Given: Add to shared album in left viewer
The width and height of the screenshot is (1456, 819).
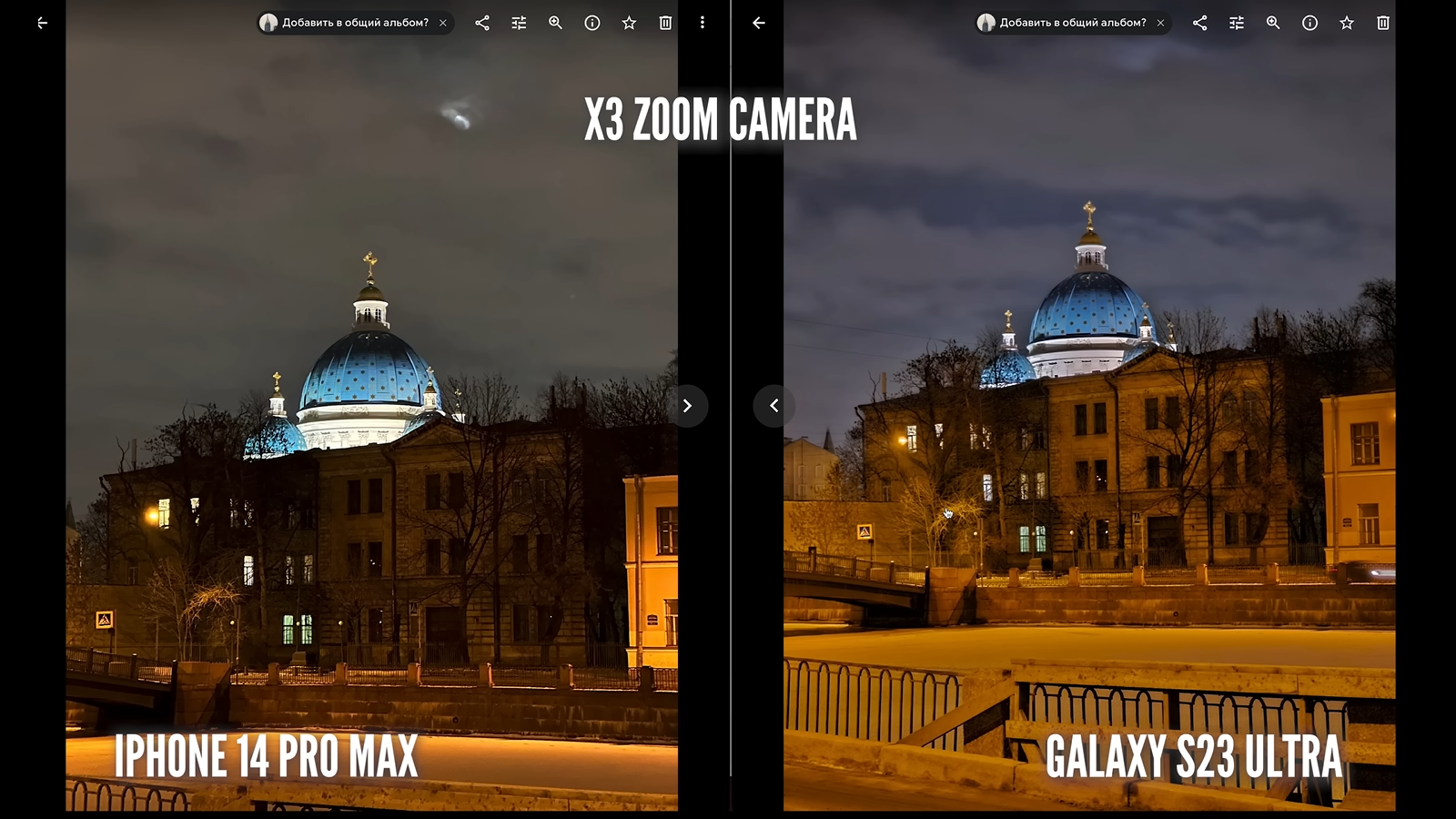Looking at the screenshot, I should tap(355, 23).
